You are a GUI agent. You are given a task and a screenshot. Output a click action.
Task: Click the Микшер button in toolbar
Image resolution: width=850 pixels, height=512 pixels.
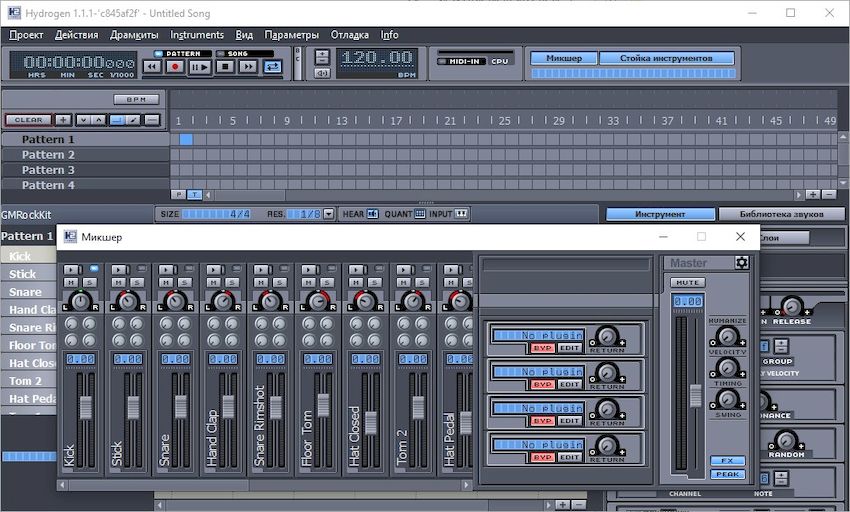tap(563, 58)
